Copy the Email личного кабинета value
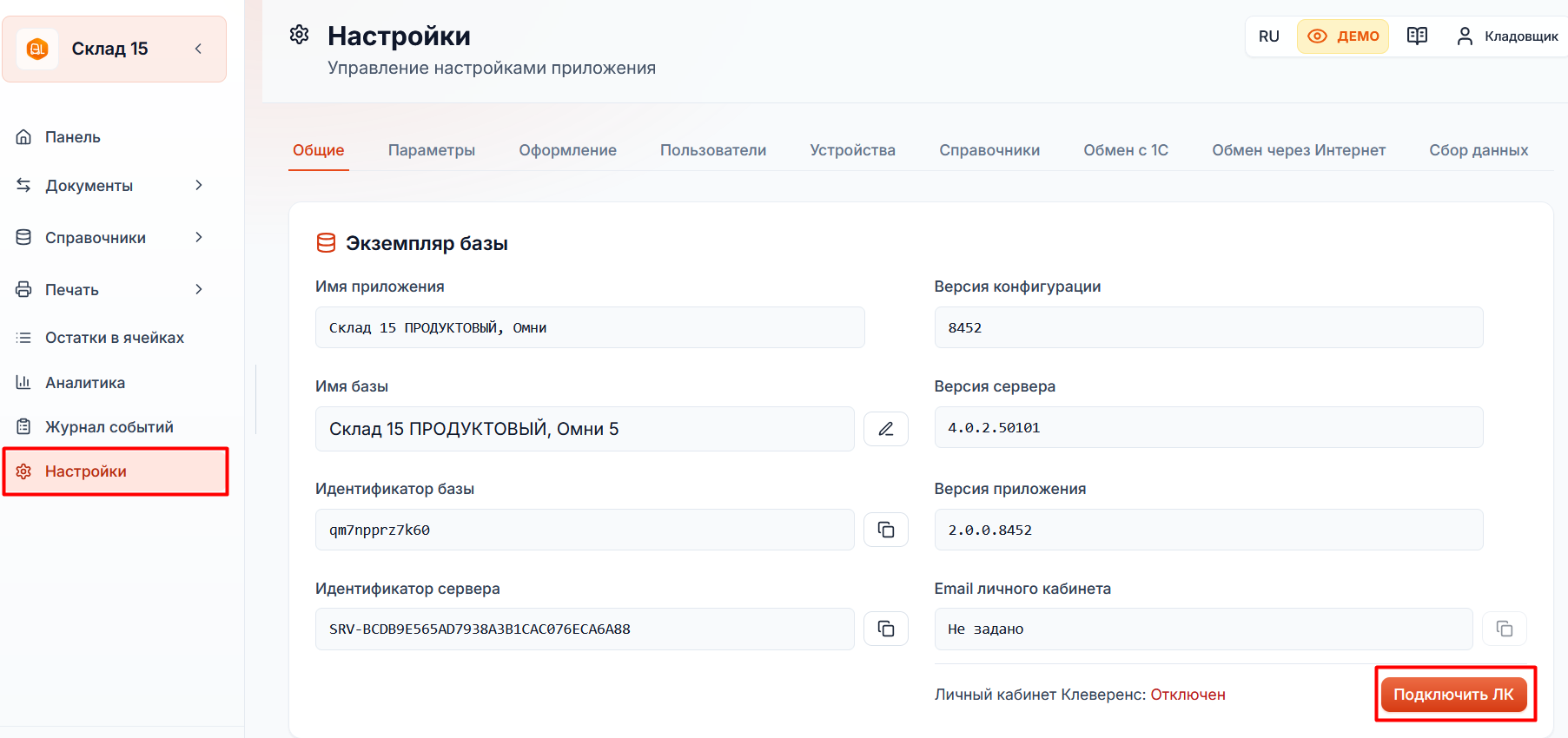The height and width of the screenshot is (738, 1568). (1505, 629)
